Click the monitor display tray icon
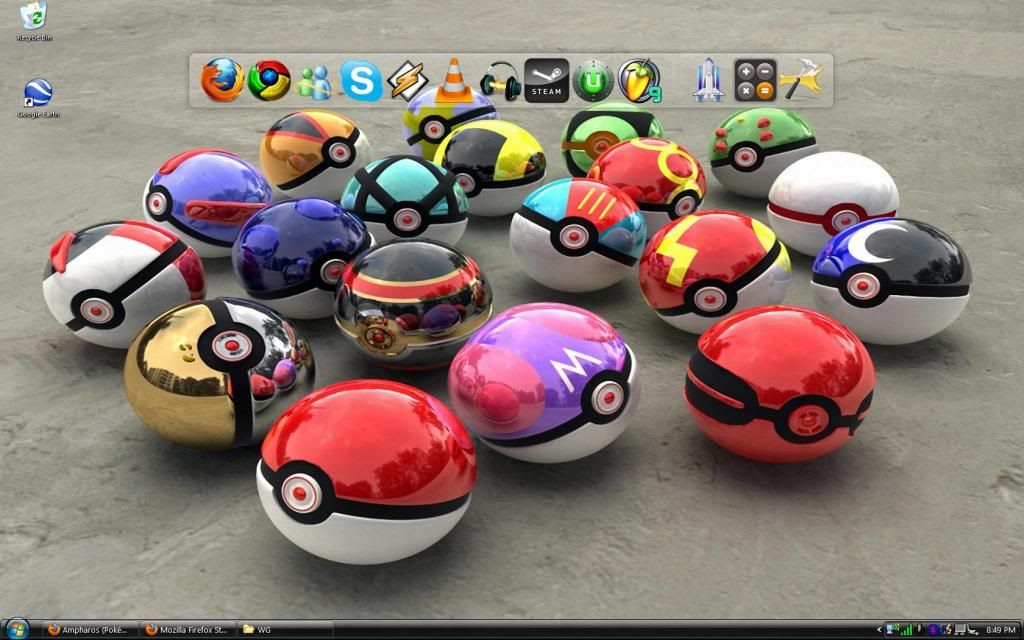The width and height of the screenshot is (1024, 640). click(x=960, y=630)
